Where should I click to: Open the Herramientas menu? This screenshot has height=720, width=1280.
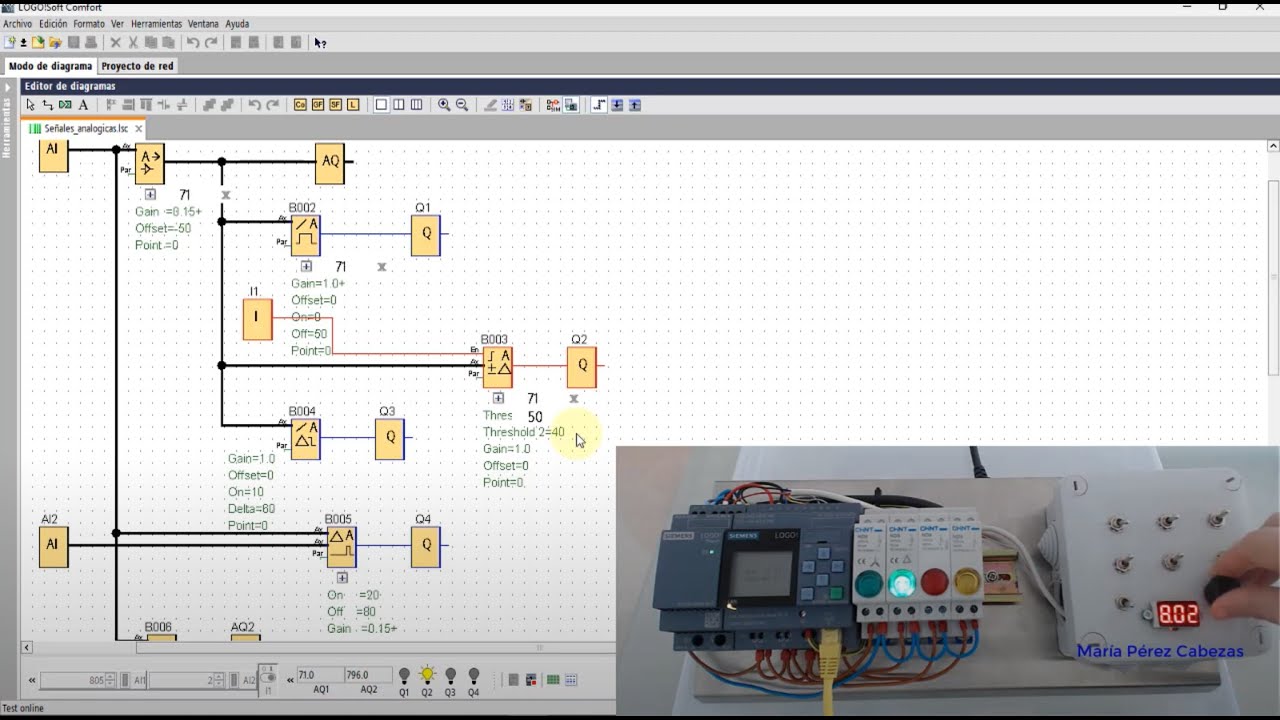point(156,23)
